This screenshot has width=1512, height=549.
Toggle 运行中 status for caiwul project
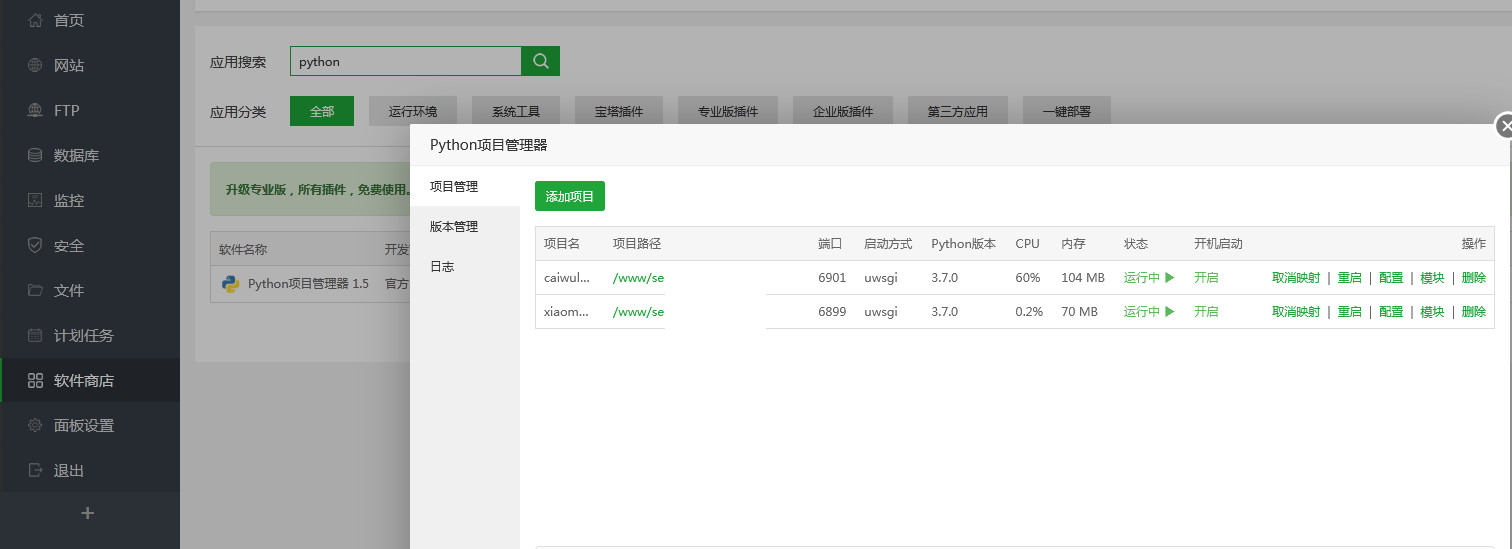pyautogui.click(x=1148, y=278)
